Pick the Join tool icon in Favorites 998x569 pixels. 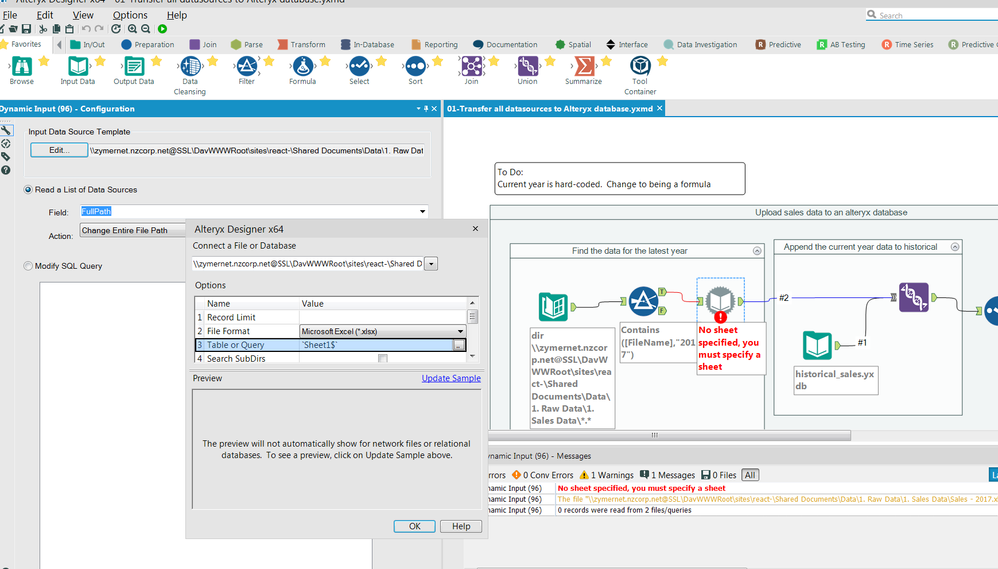pos(472,66)
